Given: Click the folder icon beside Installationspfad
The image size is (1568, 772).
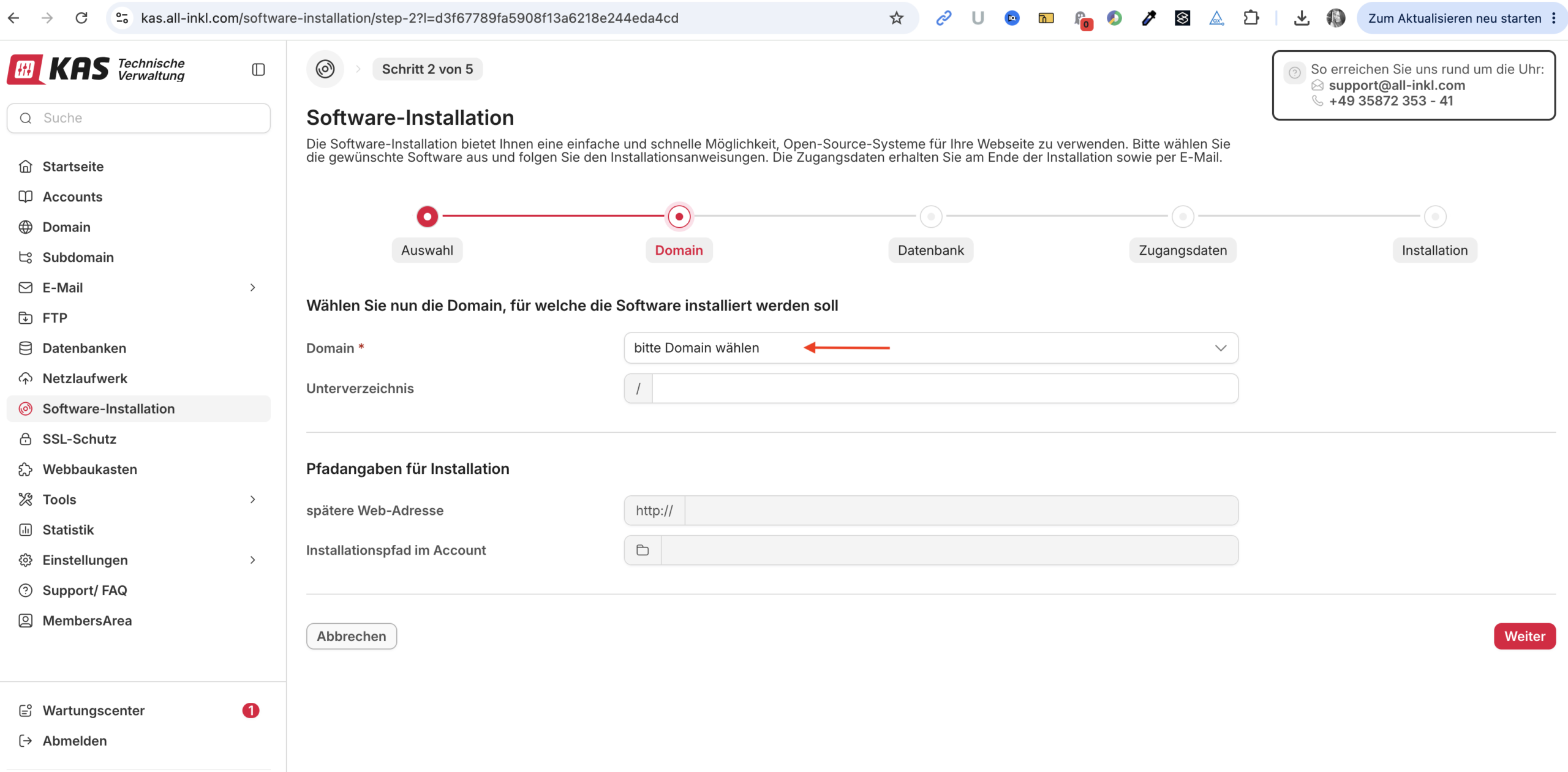Looking at the screenshot, I should tap(643, 550).
